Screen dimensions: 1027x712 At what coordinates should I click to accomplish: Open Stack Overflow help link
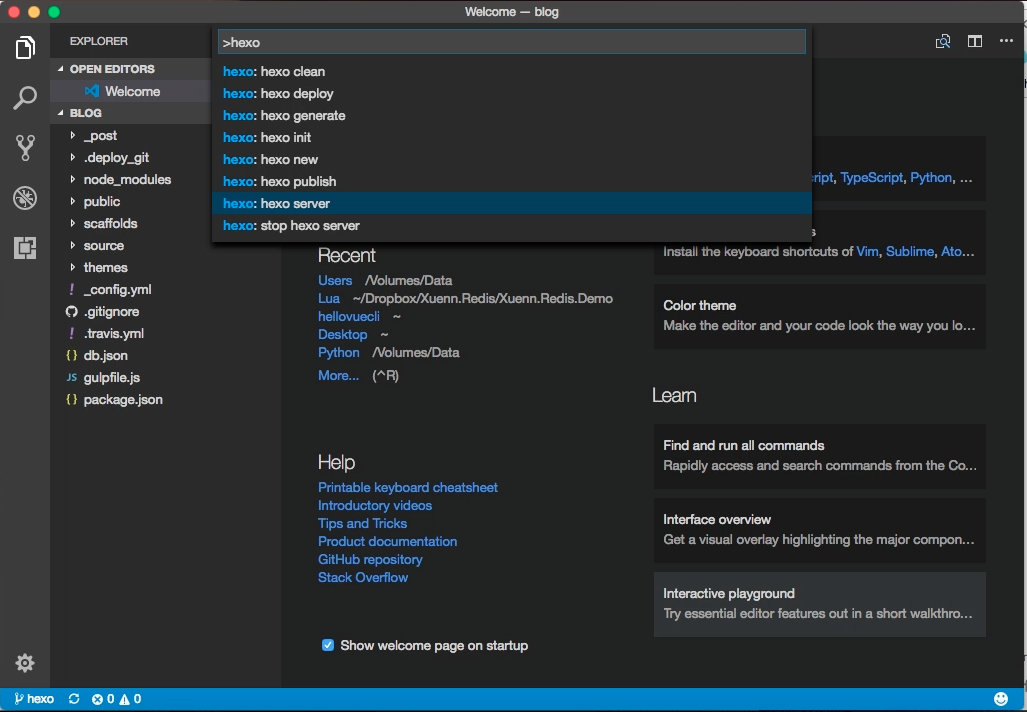(x=363, y=578)
